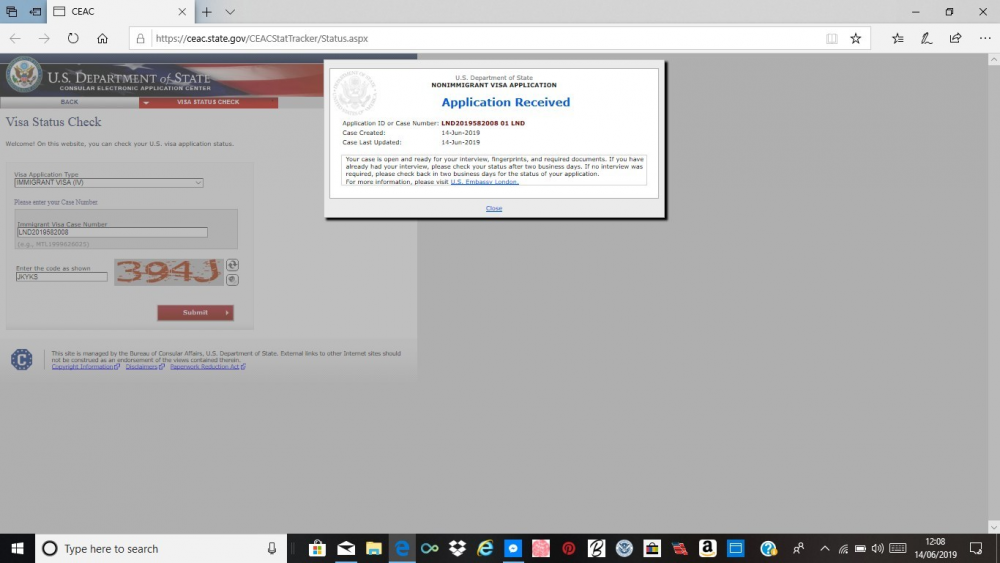This screenshot has height=563, width=1000.
Task: Open Dropbox from taskbar
Action: coord(457,548)
